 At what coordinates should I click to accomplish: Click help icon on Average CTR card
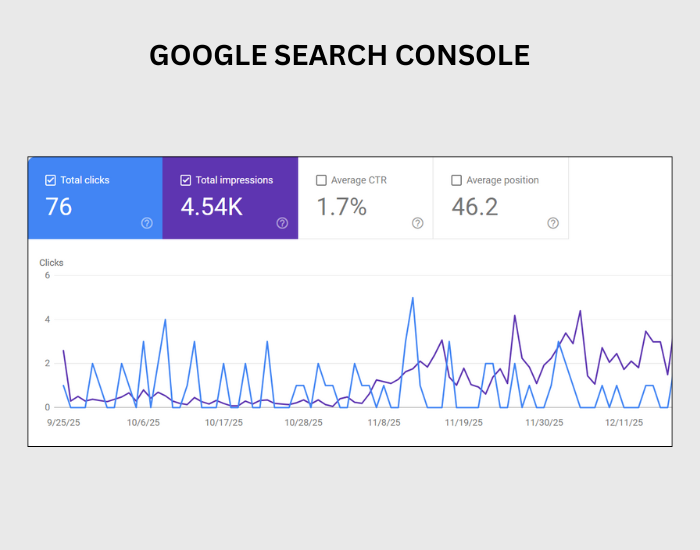pyautogui.click(x=418, y=223)
